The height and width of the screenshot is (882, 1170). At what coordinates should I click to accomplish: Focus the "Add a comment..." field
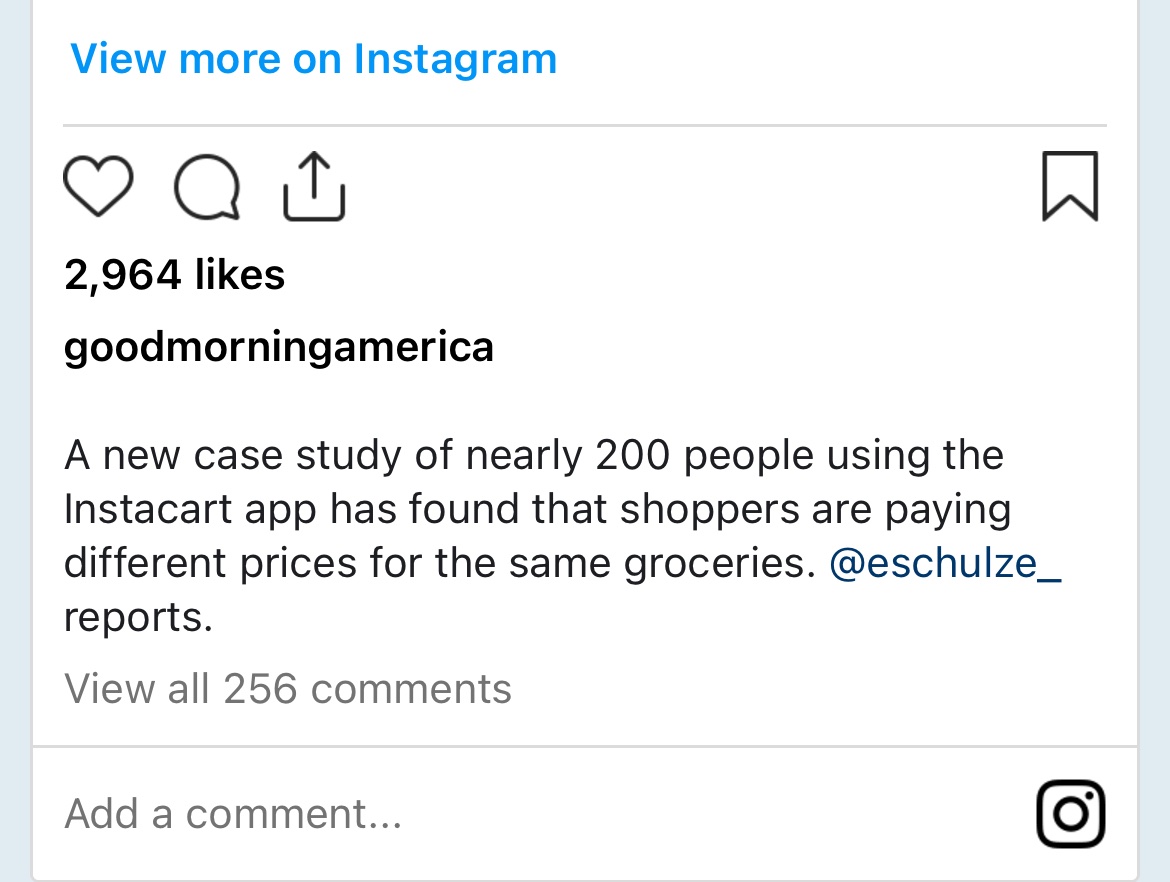[x=234, y=814]
